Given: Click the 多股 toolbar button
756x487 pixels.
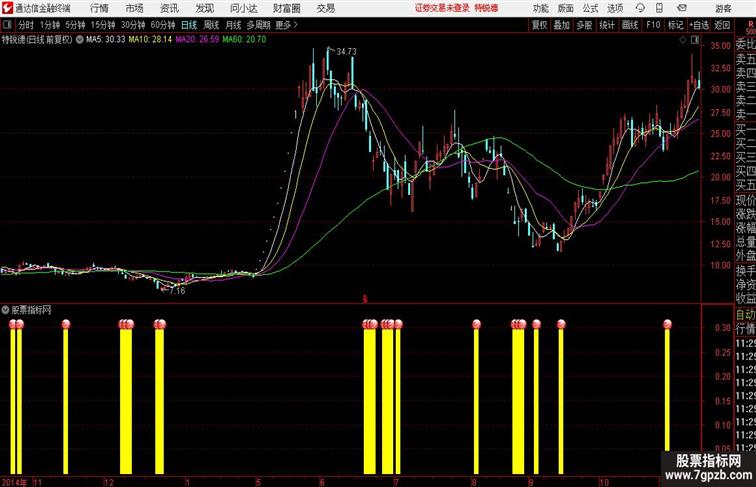Looking at the screenshot, I should (584, 25).
